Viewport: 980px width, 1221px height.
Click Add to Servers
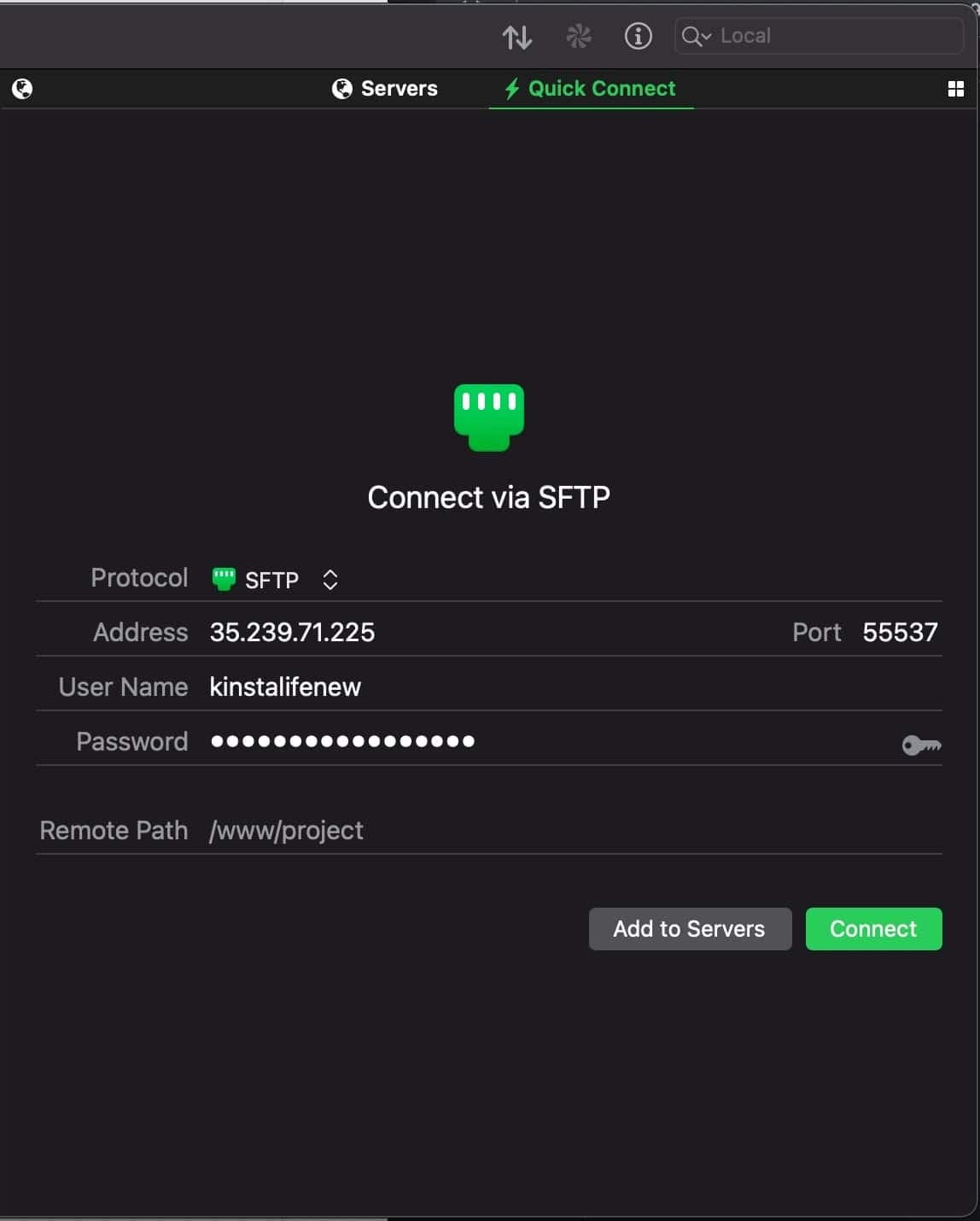[x=690, y=929]
